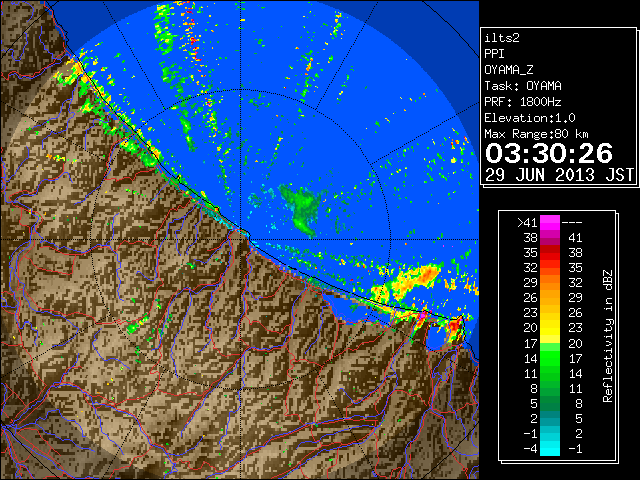Click the '---' legend label

572,223
